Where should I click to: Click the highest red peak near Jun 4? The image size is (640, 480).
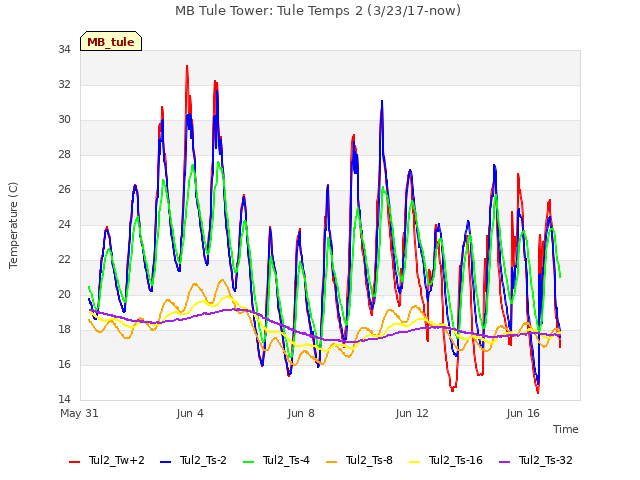point(187,66)
